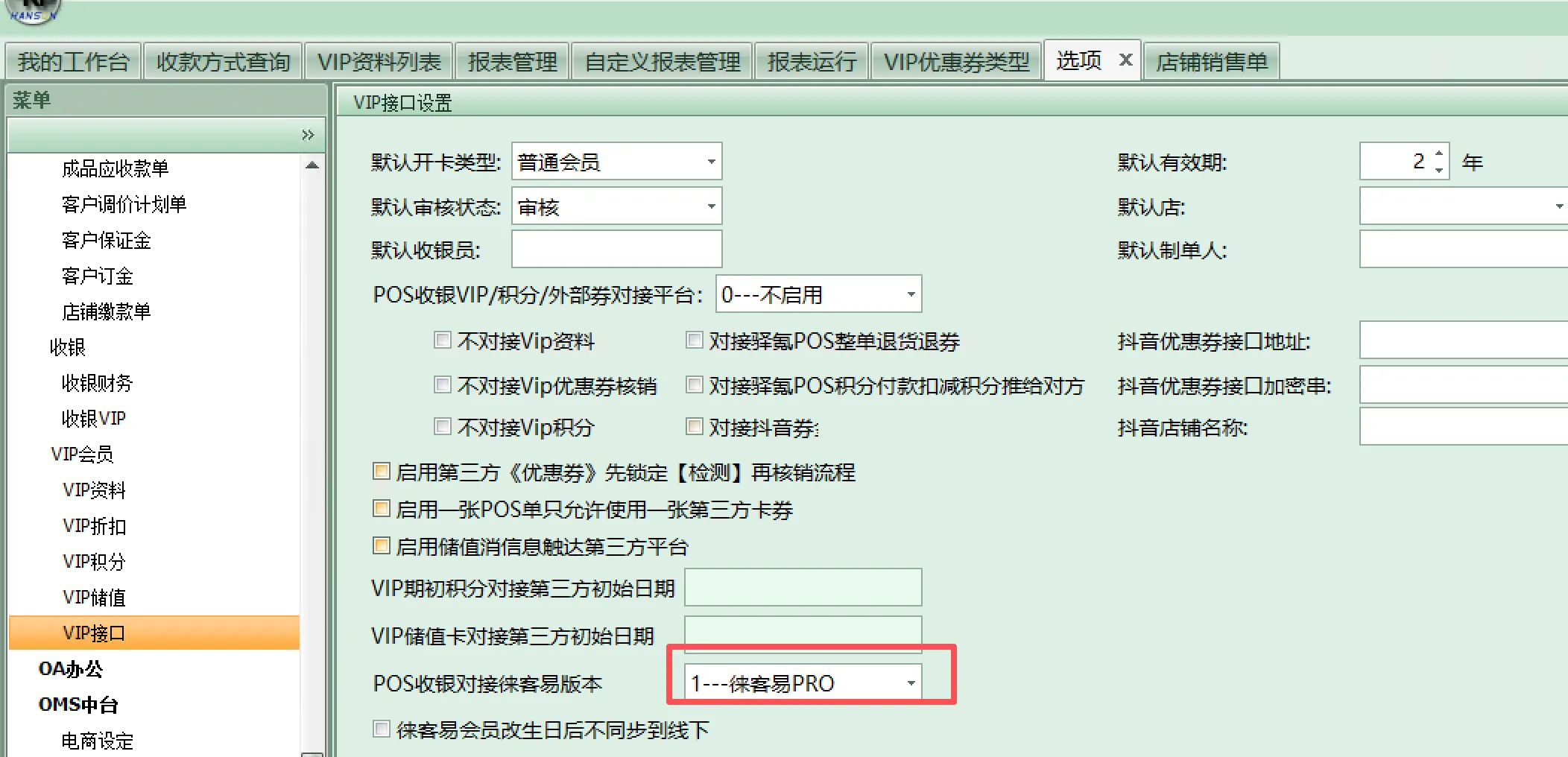
Task: Expand the 默认店 dropdown
Action: pos(1559,206)
